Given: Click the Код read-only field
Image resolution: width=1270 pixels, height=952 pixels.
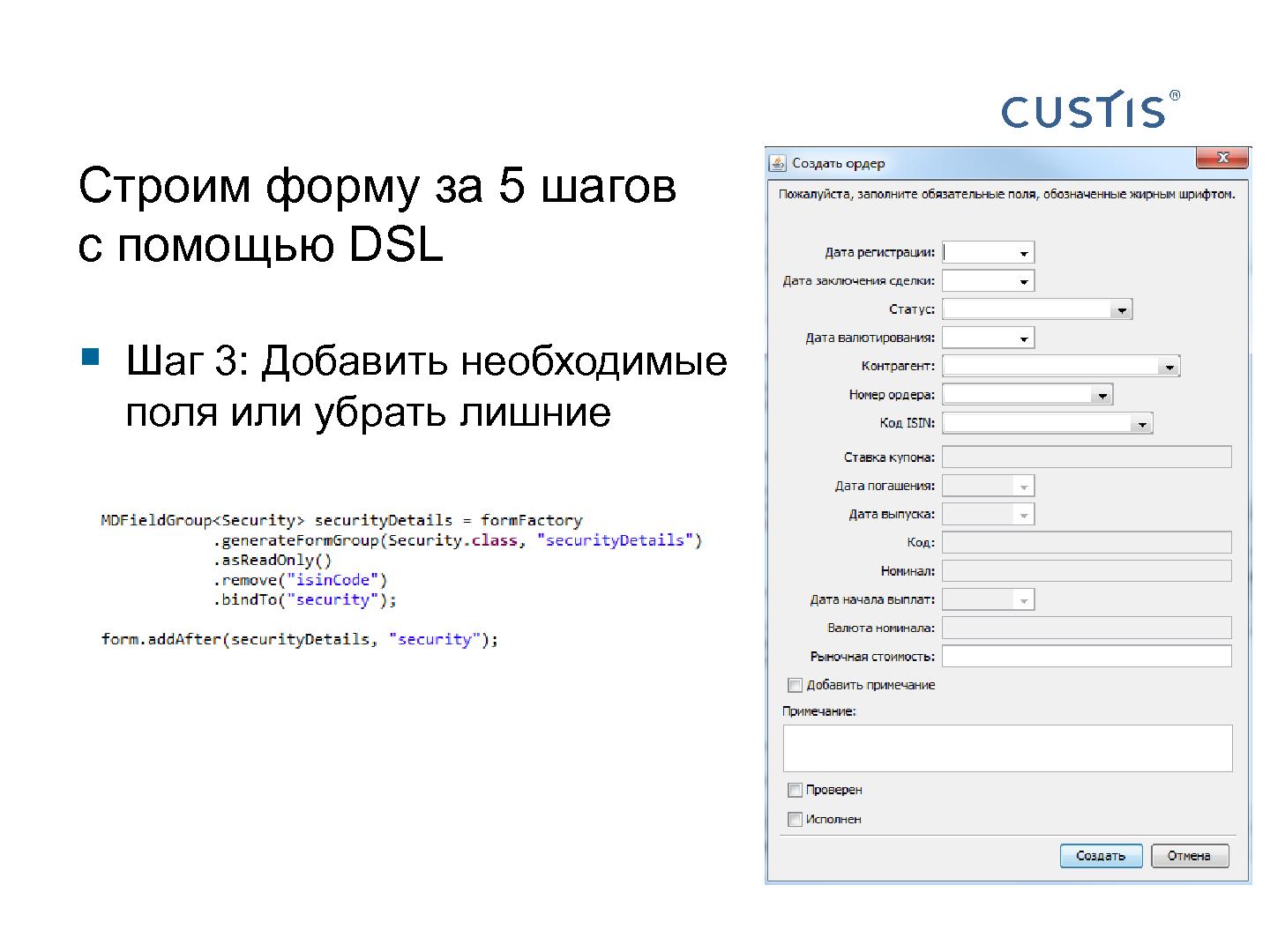Looking at the screenshot, I should point(1087,542).
